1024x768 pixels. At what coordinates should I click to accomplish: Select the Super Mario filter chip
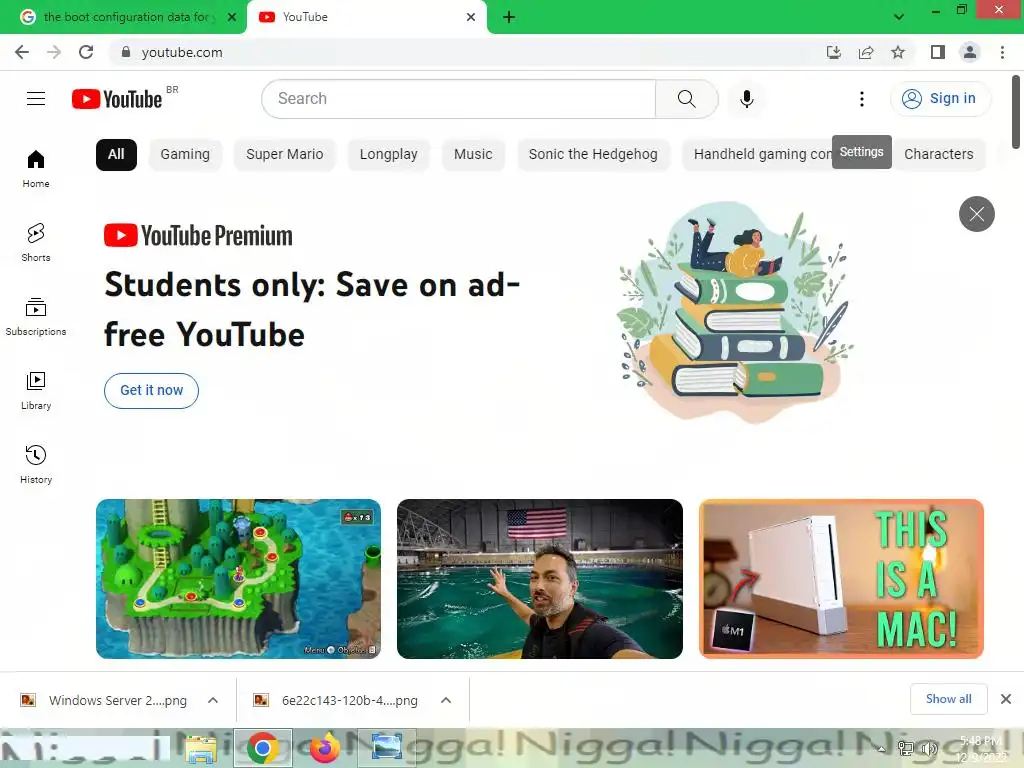point(285,155)
